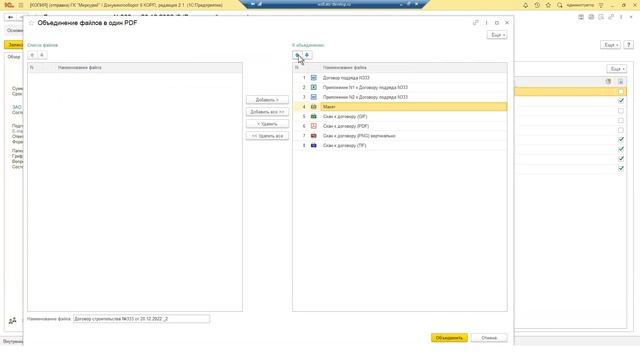Click '<< Удалить все' button
Screen dimensions: 640x360
(267, 136)
